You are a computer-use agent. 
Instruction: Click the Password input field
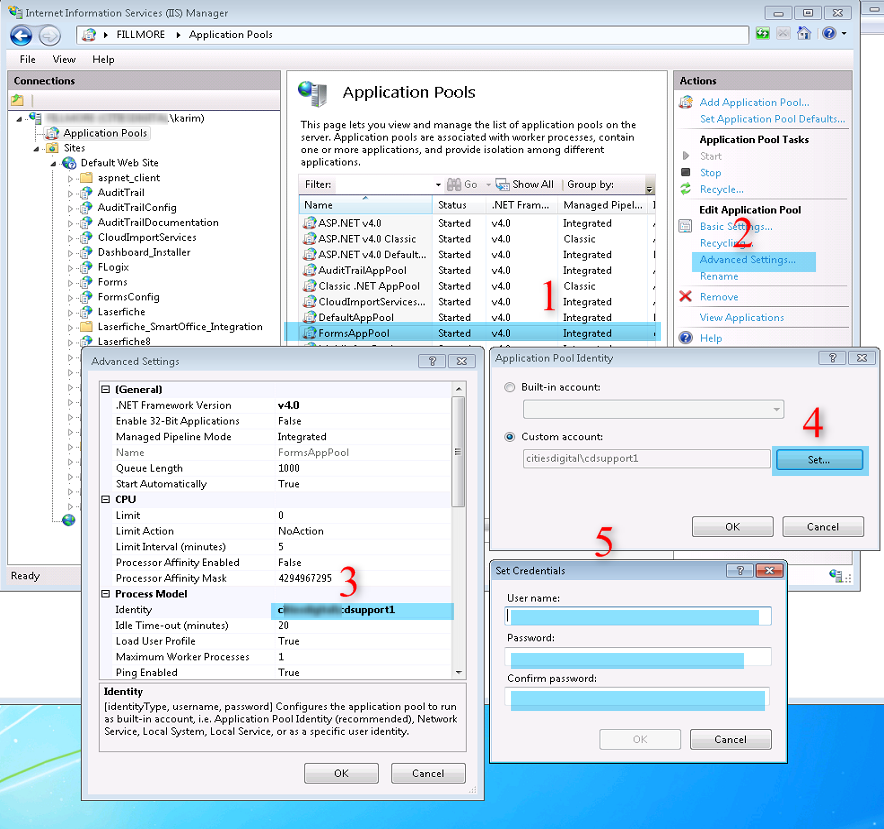(638, 657)
